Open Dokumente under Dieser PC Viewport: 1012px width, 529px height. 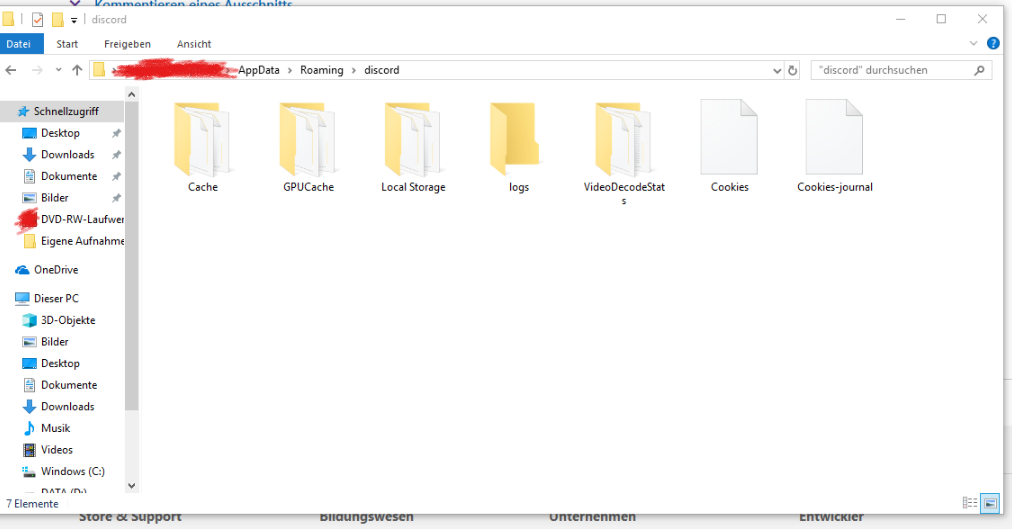68,384
